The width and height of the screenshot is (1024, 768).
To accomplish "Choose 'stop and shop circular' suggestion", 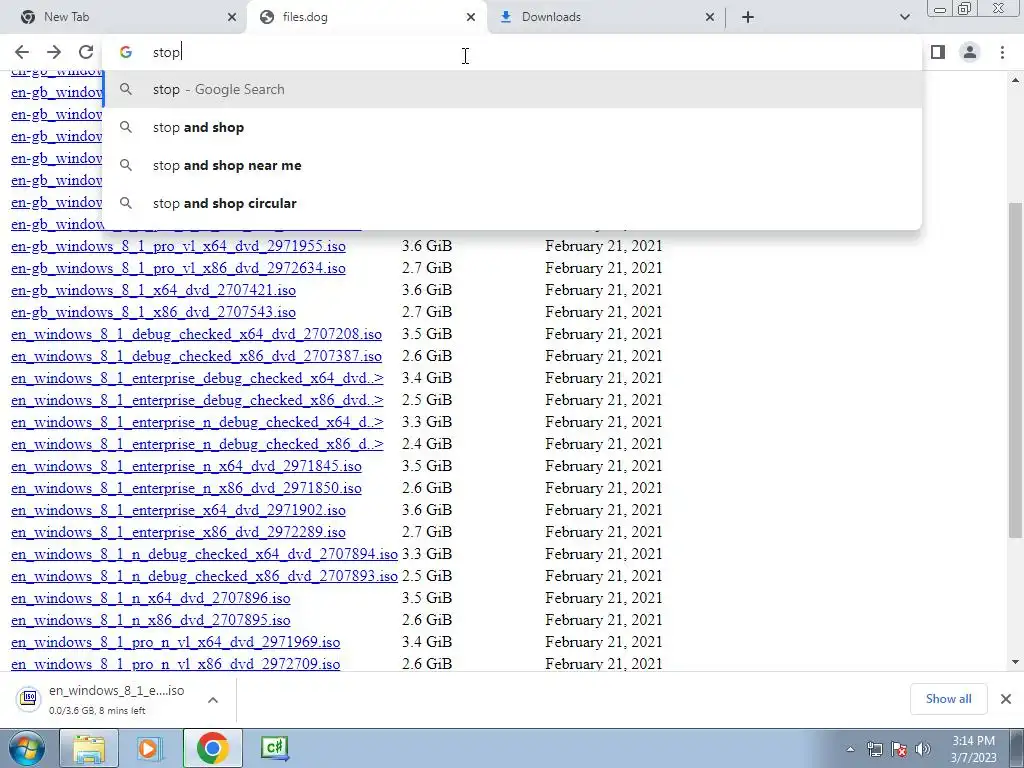I will pos(512,203).
